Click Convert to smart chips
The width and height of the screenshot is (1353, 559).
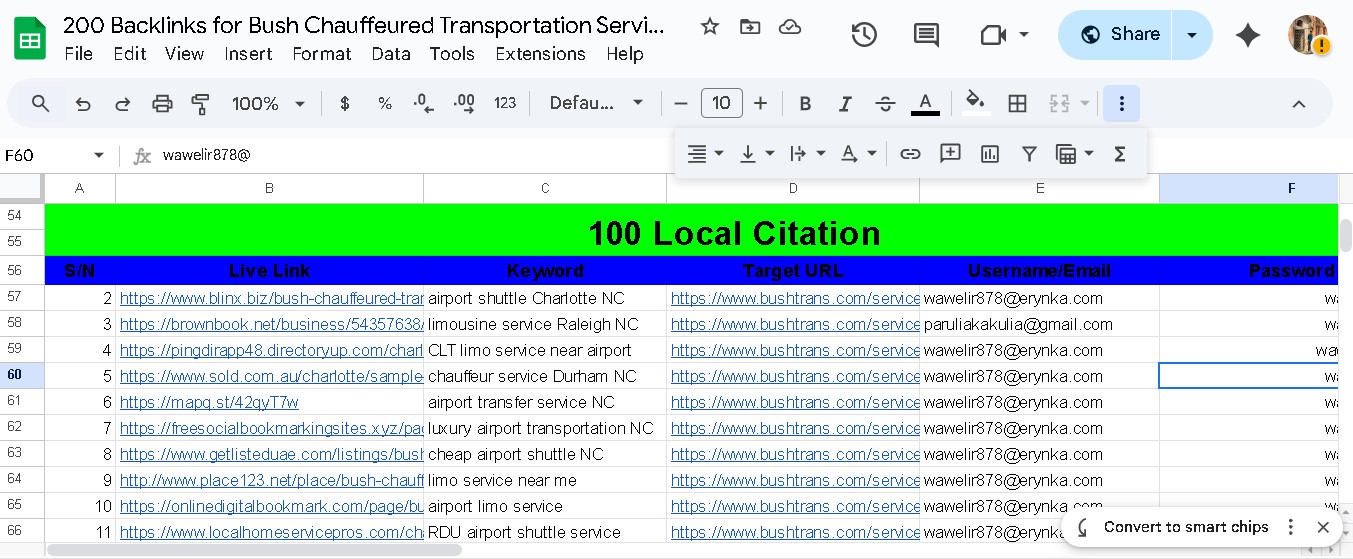1186,527
